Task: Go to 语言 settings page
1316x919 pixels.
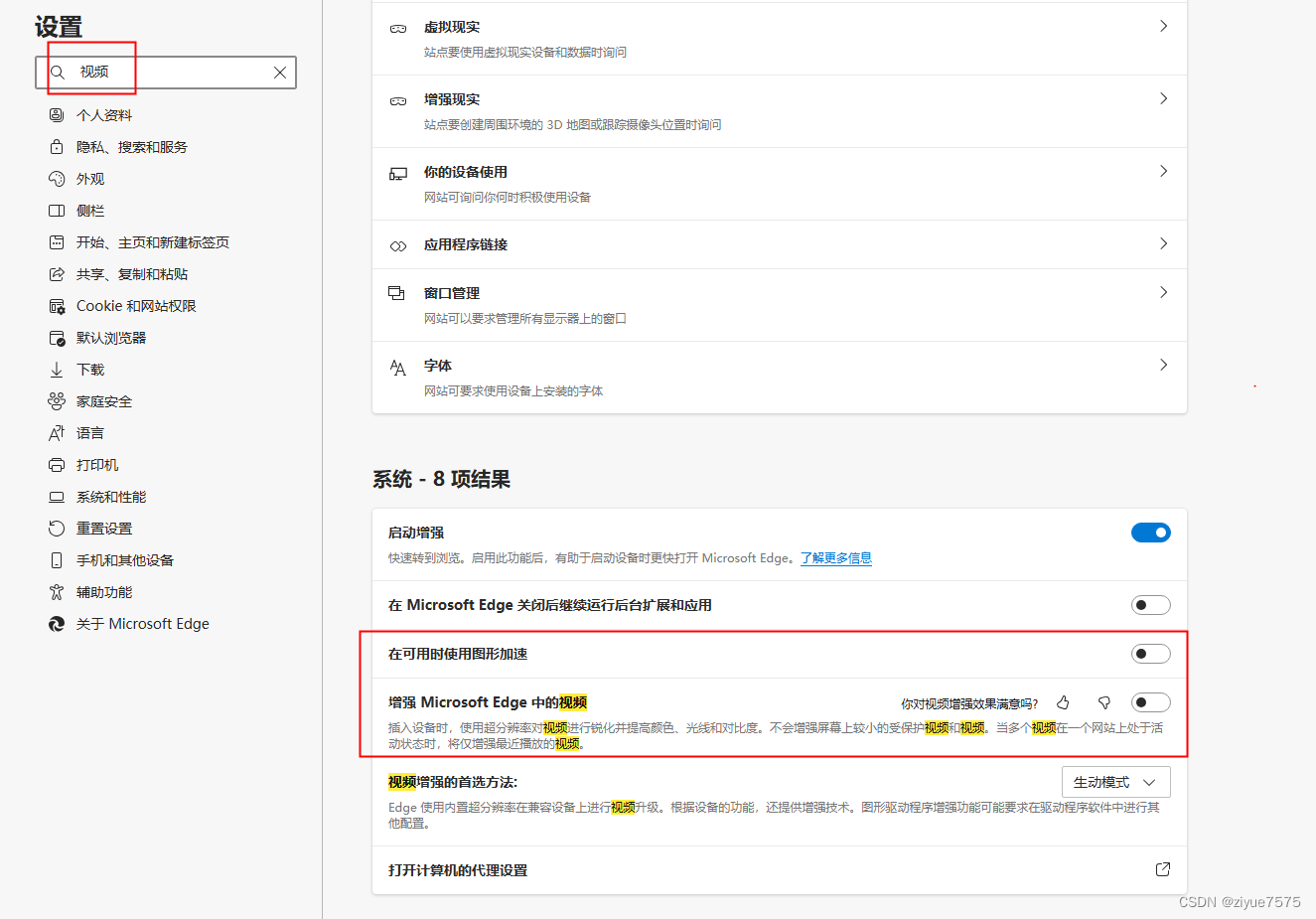Action: tap(89, 433)
